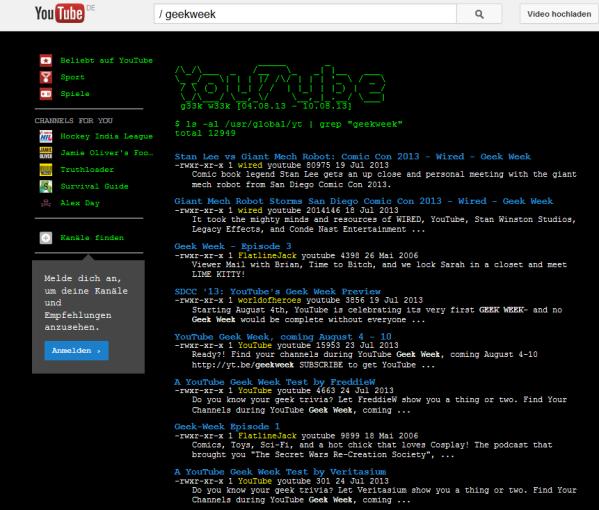Open the Survival Guide channel link
This screenshot has height=510, width=599.
coord(94,186)
